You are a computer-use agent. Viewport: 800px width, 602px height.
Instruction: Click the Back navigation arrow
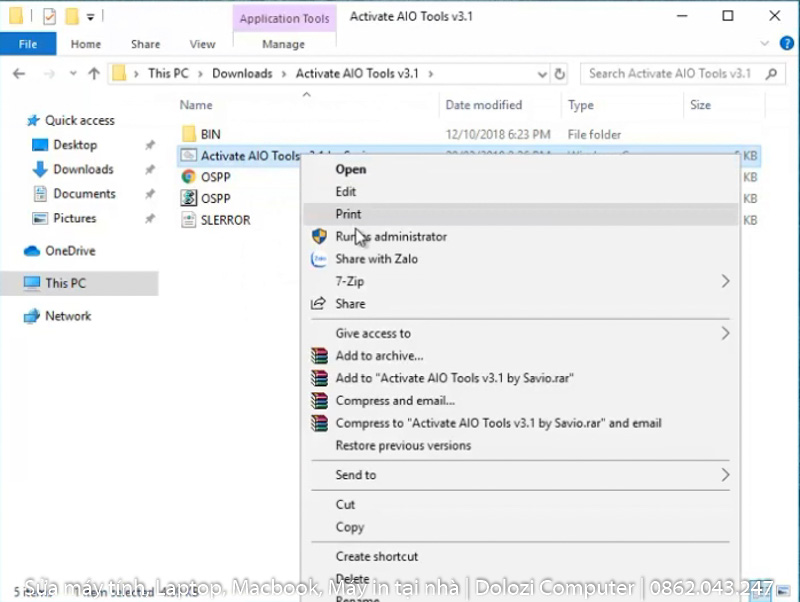(x=18, y=73)
